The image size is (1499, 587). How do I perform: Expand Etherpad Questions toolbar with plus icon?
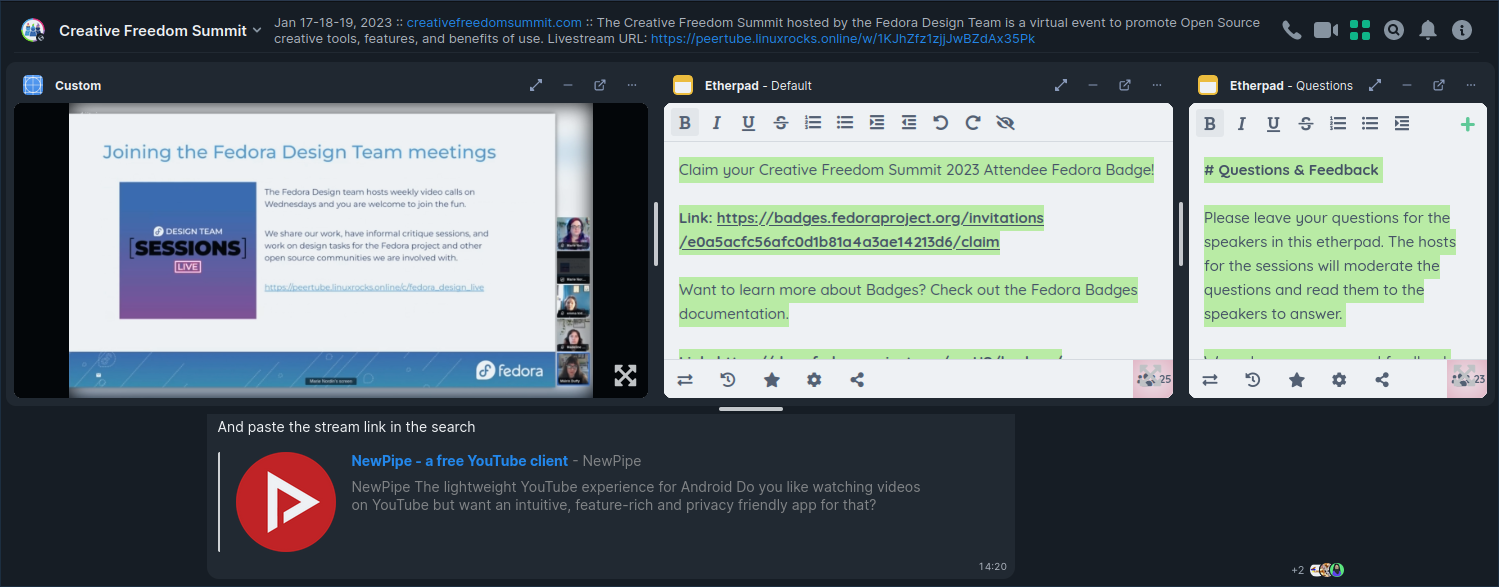[x=1467, y=124]
